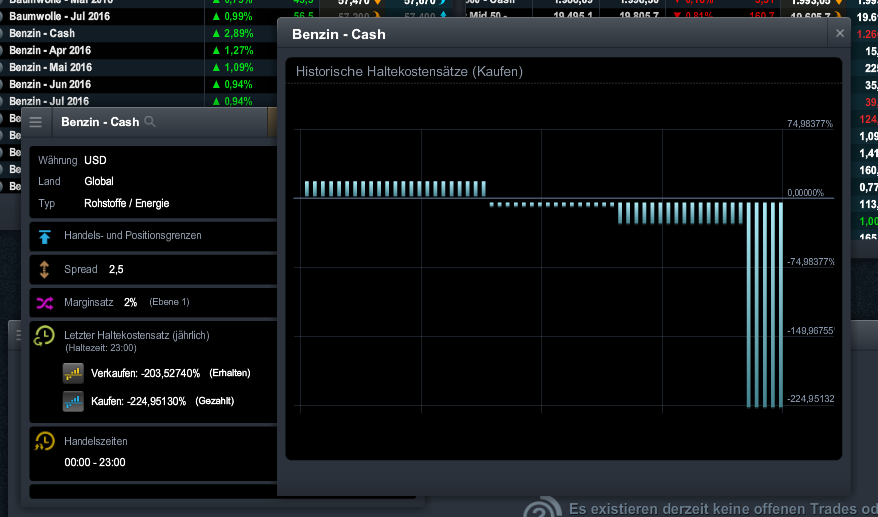Click the blue Handels- und Positionsgrenzen arrow icon

pyautogui.click(x=44, y=236)
